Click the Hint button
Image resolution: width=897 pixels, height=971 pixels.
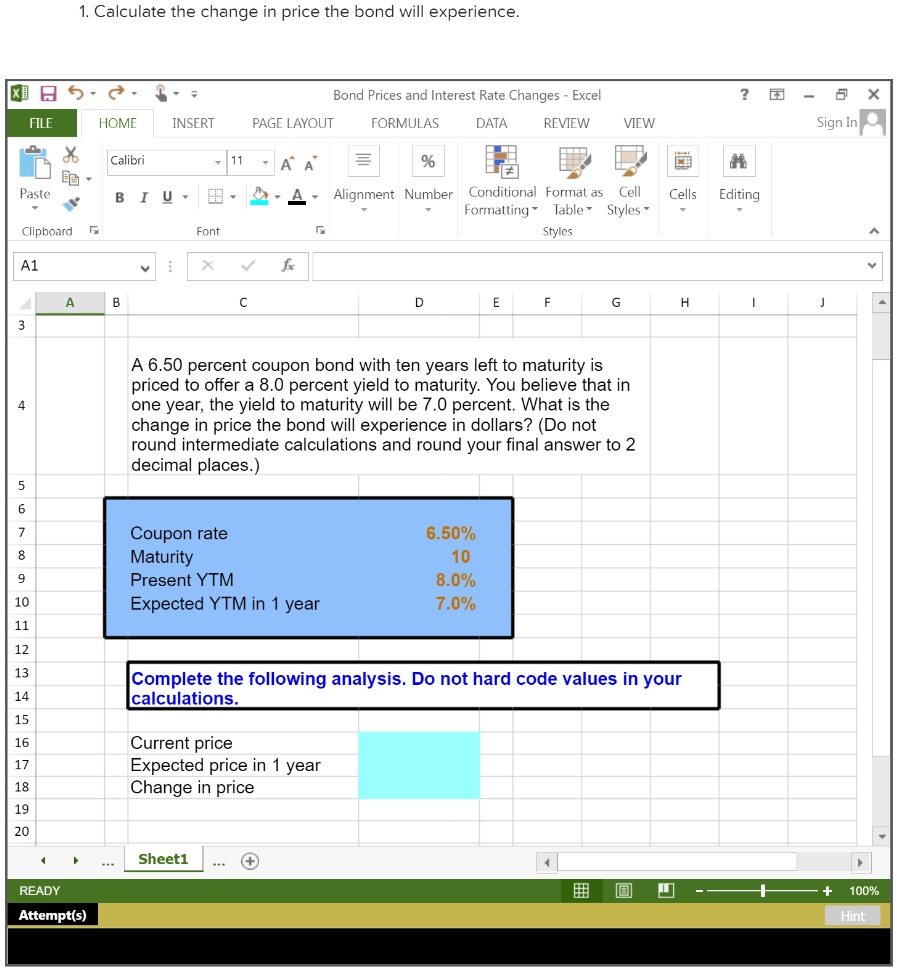(x=852, y=915)
